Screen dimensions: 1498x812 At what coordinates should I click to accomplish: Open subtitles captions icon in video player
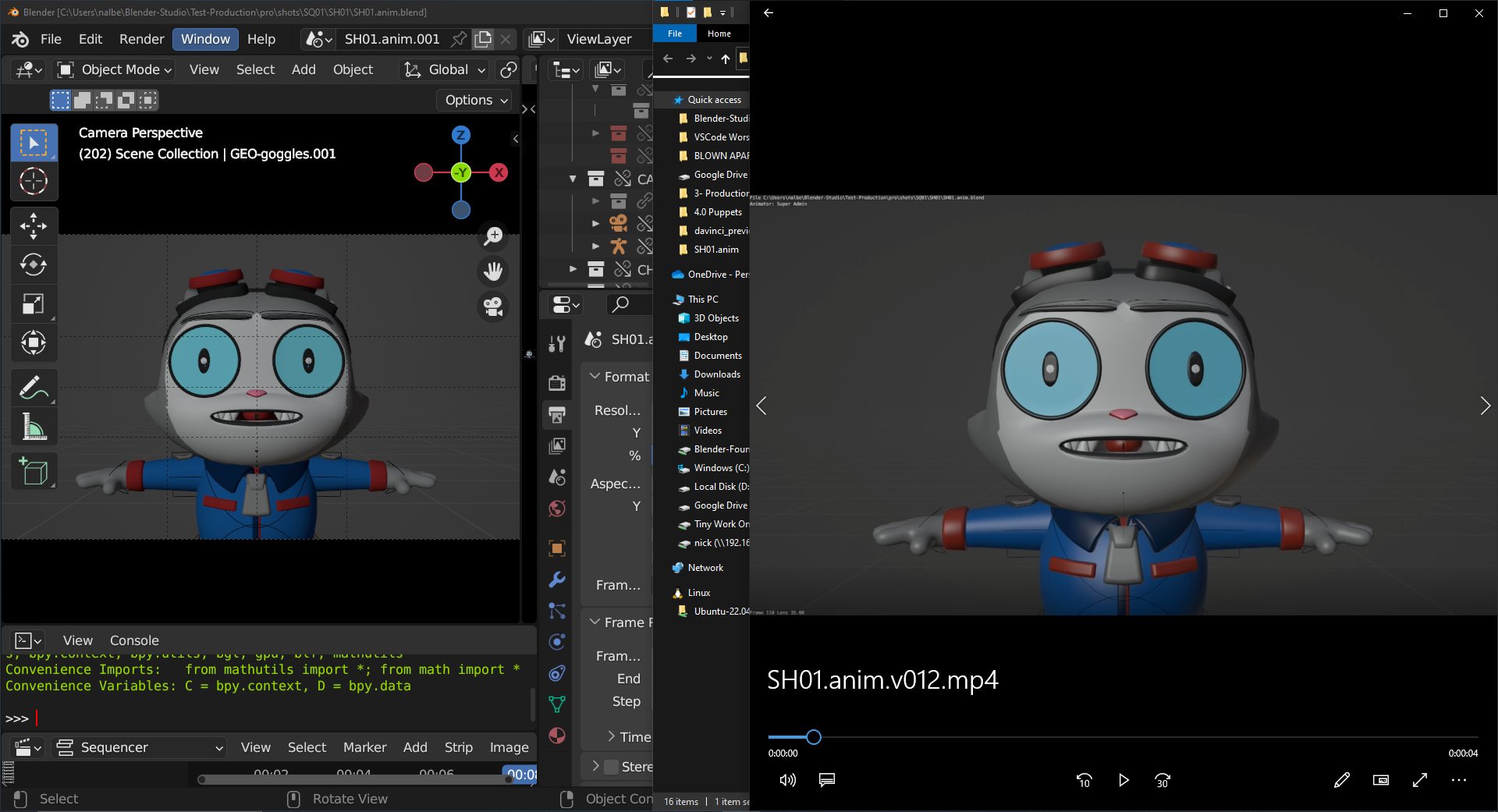[827, 780]
